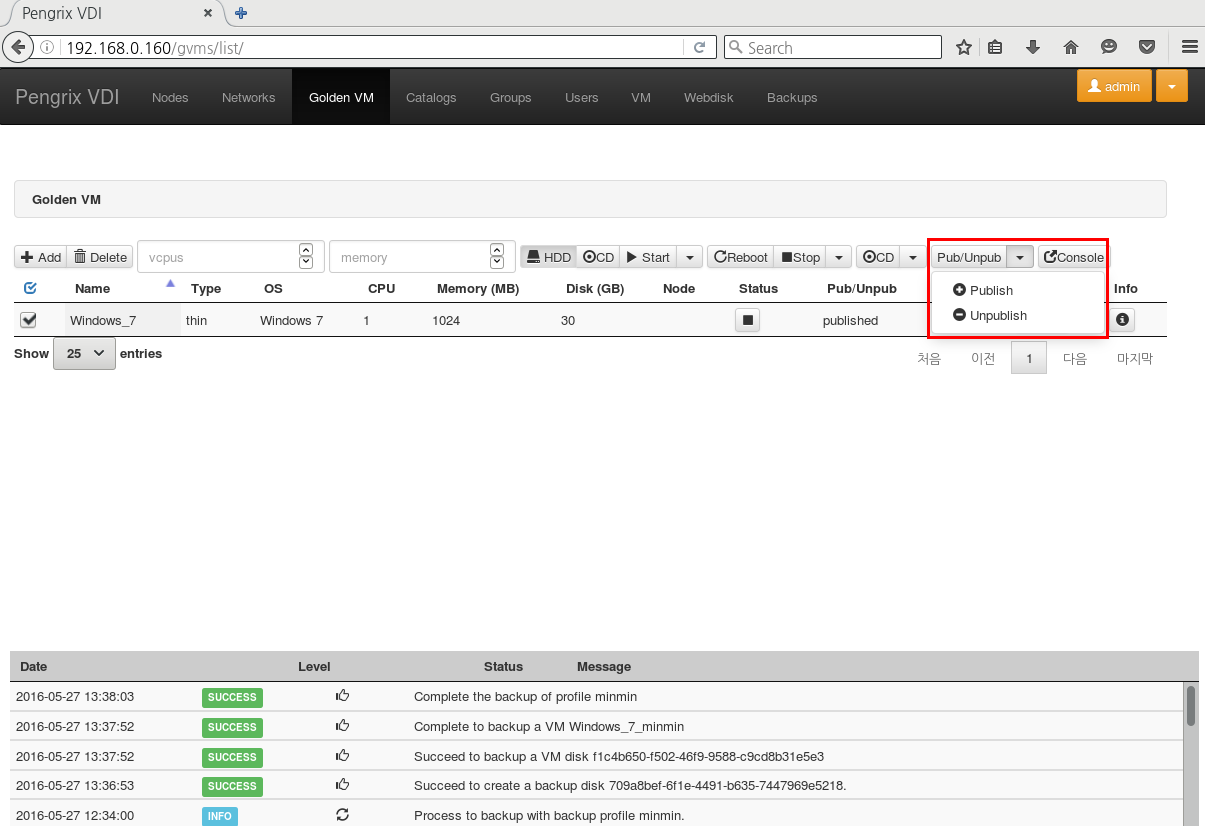Open the Catalogs navigation tab

(431, 97)
